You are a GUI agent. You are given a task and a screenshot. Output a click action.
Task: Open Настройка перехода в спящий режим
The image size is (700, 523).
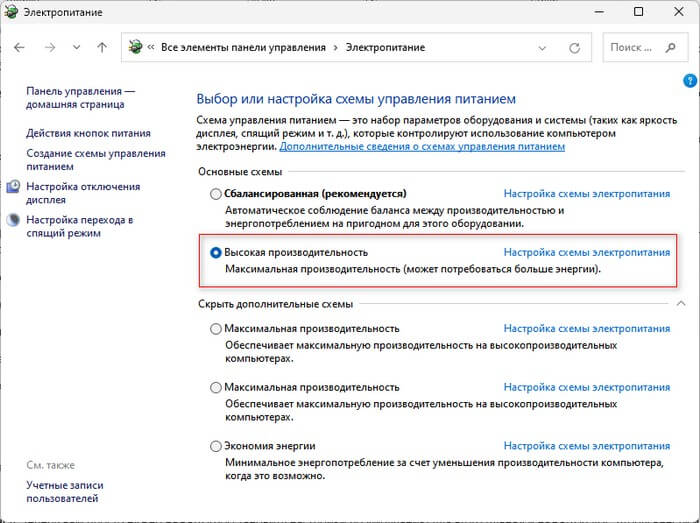click(x=79, y=226)
